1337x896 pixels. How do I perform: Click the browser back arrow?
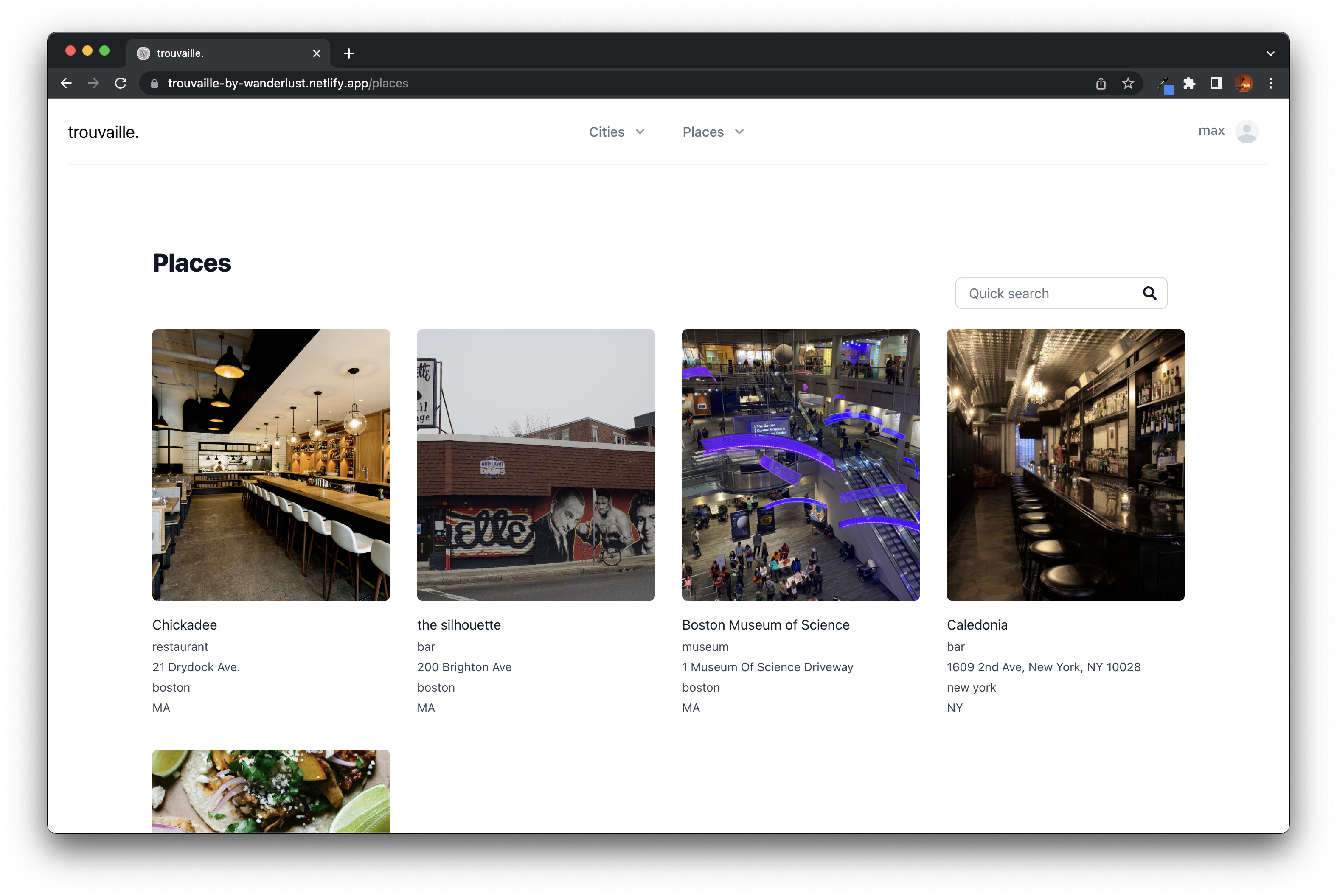[66, 84]
